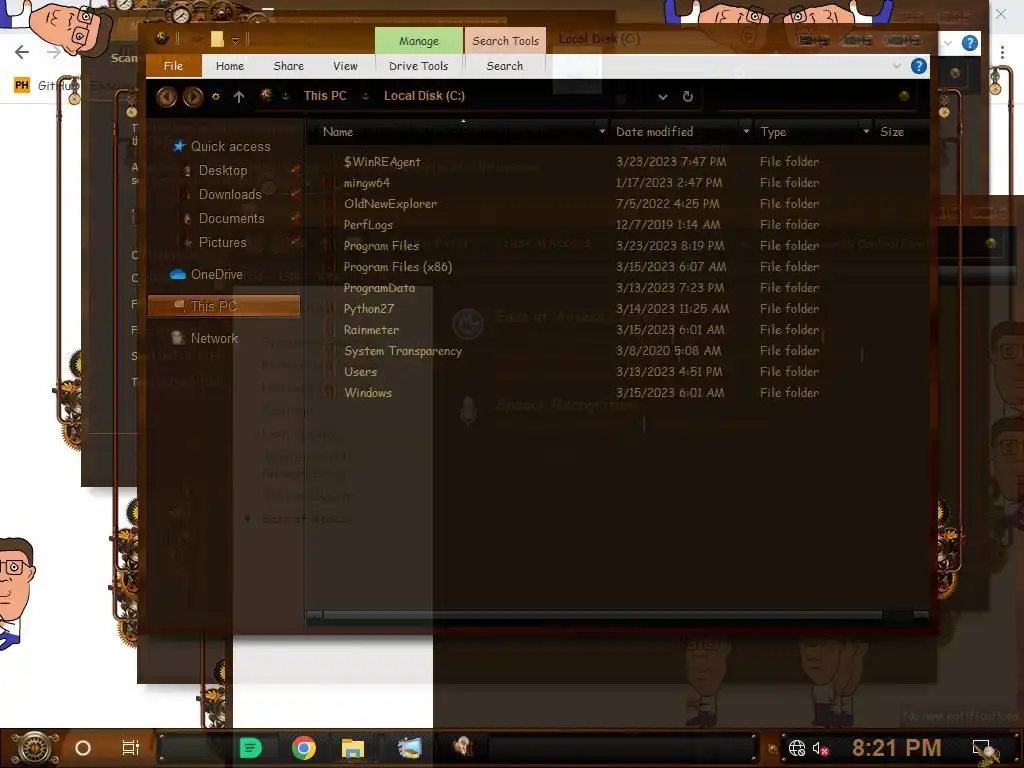Click Local Disk (C:) breadcrumb

(424, 96)
